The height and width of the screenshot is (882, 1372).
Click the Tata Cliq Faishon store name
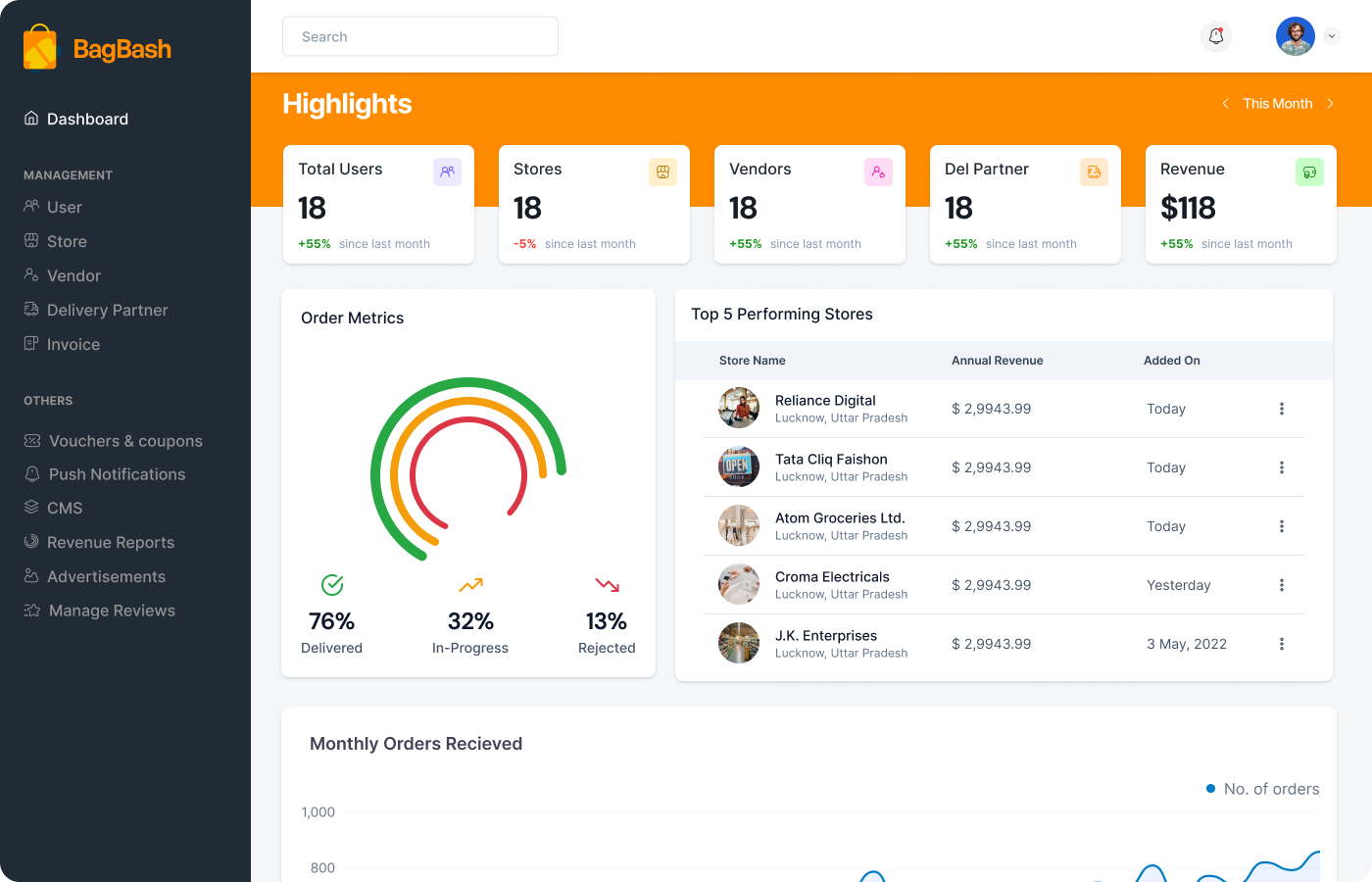[831, 459]
